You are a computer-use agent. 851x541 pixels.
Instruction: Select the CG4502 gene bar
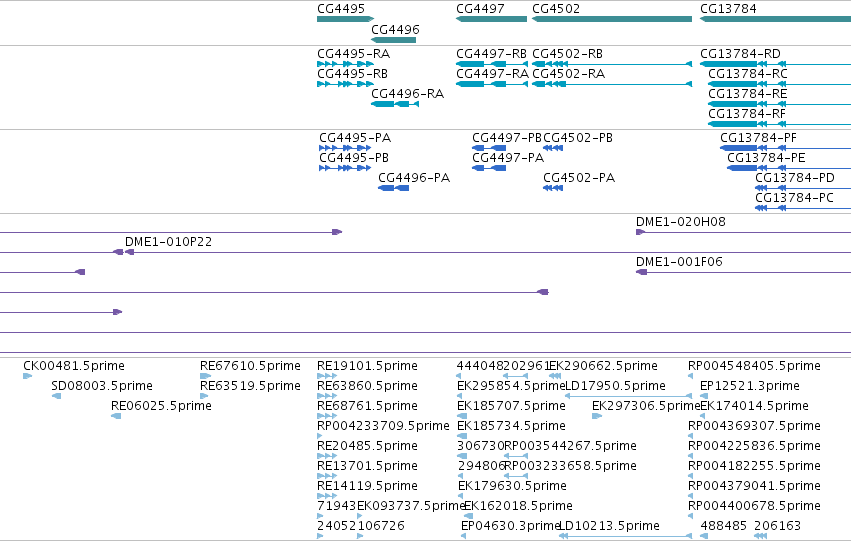tap(612, 19)
